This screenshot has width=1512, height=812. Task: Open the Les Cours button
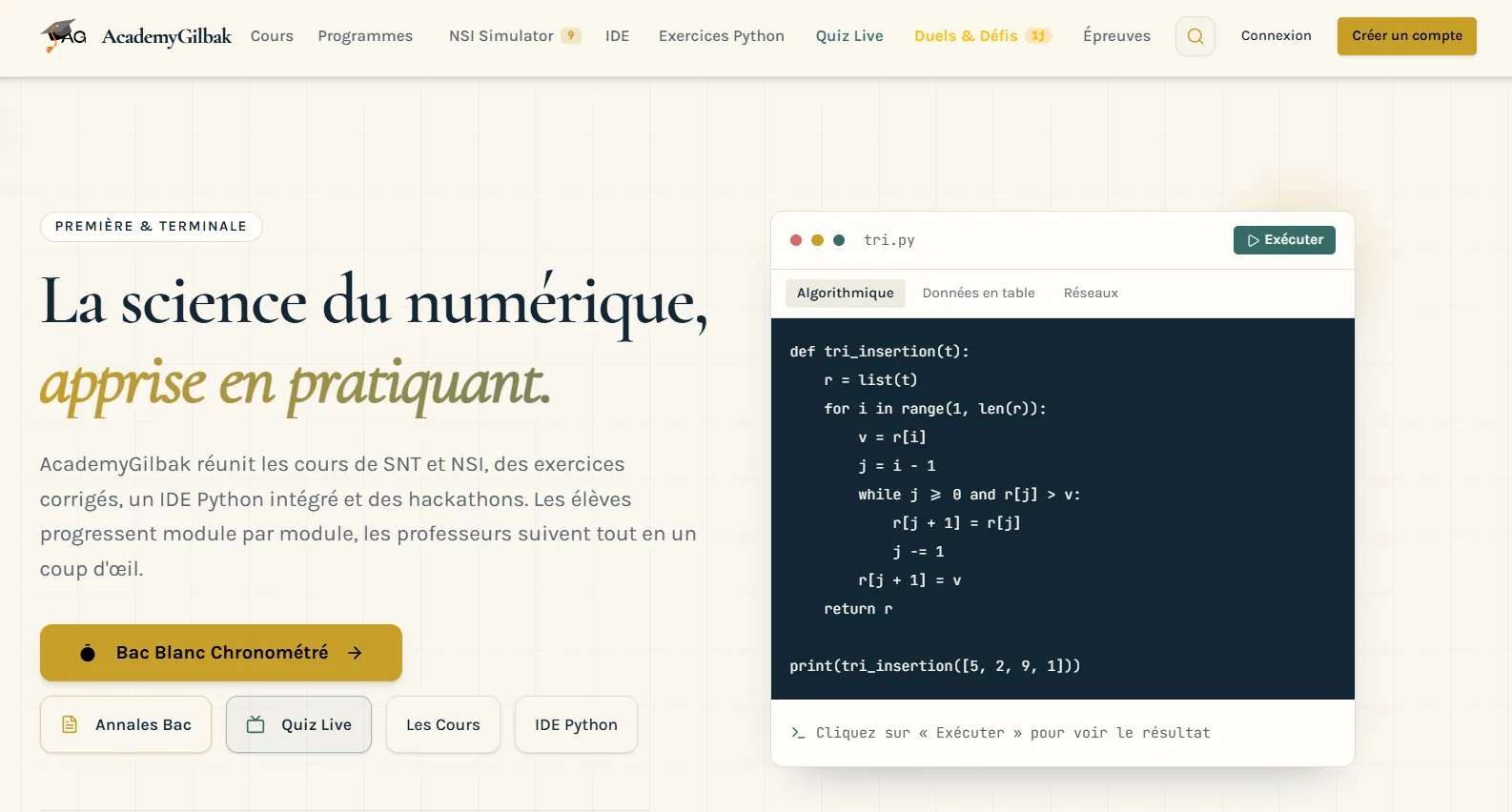[443, 724]
